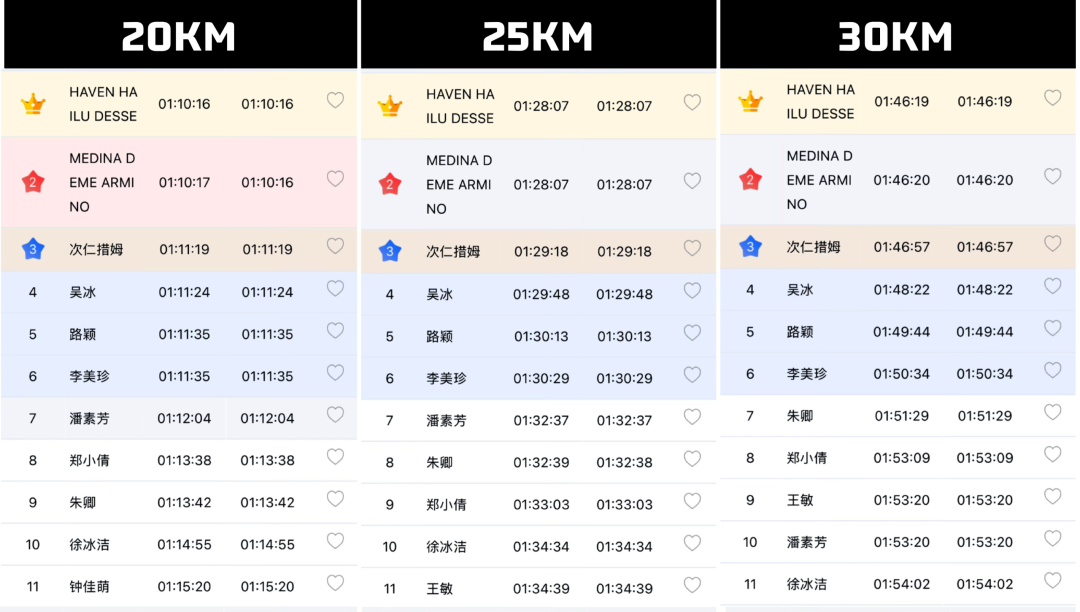The height and width of the screenshot is (612, 1080).
Task: Favorite HAVEN HAILU DESSE in 20KM list
Action: tap(335, 101)
